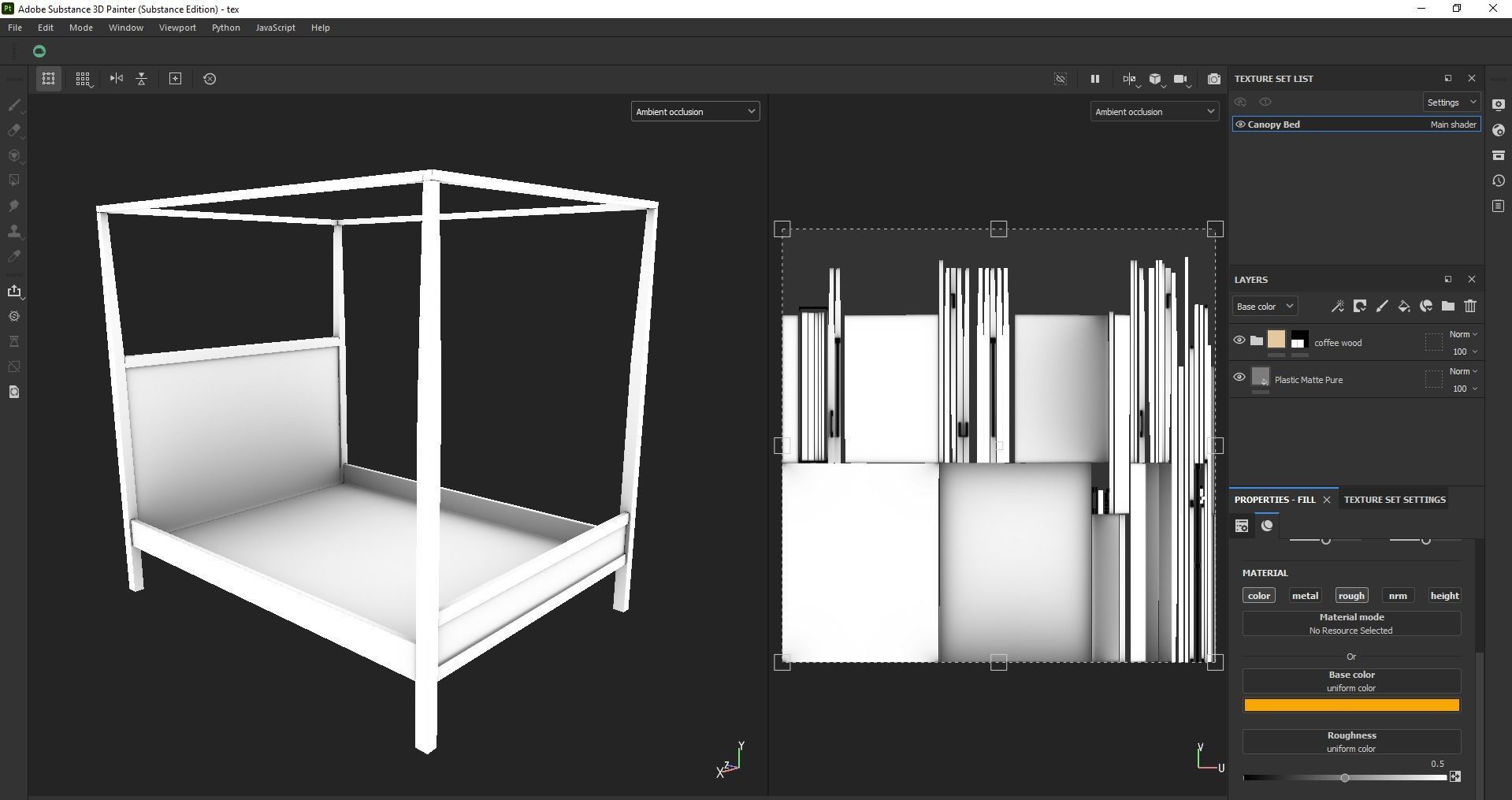Open the Python menu

[x=226, y=28]
